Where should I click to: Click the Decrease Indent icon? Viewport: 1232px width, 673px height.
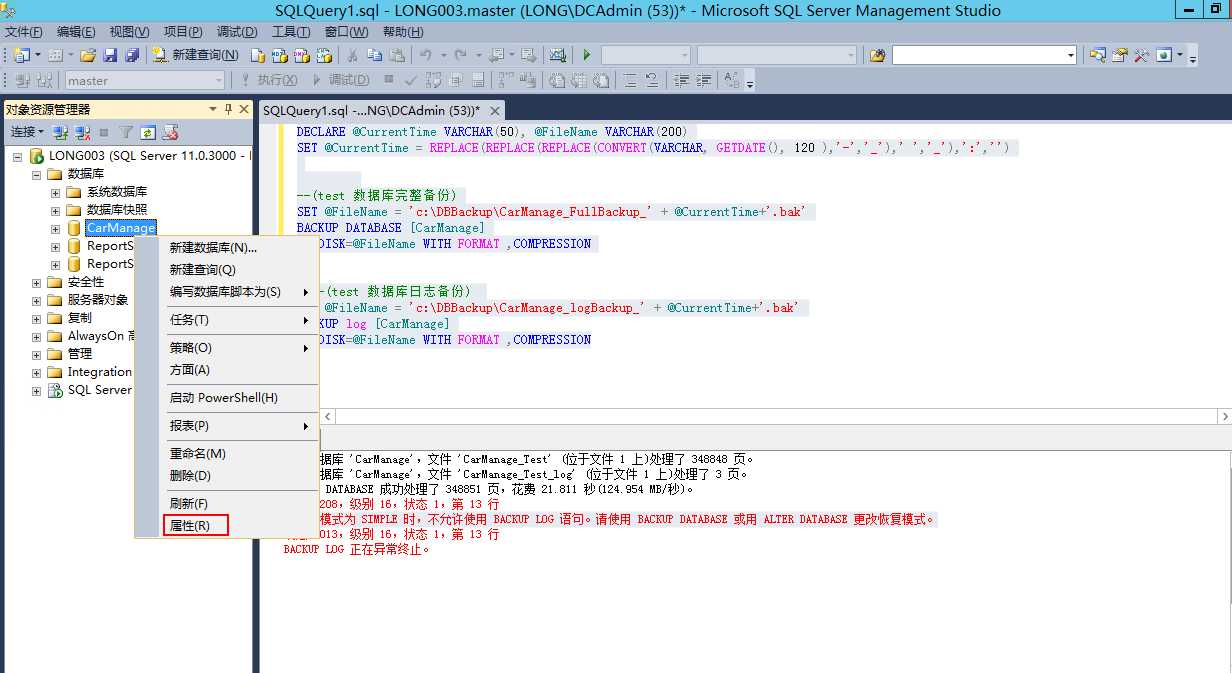(x=682, y=80)
